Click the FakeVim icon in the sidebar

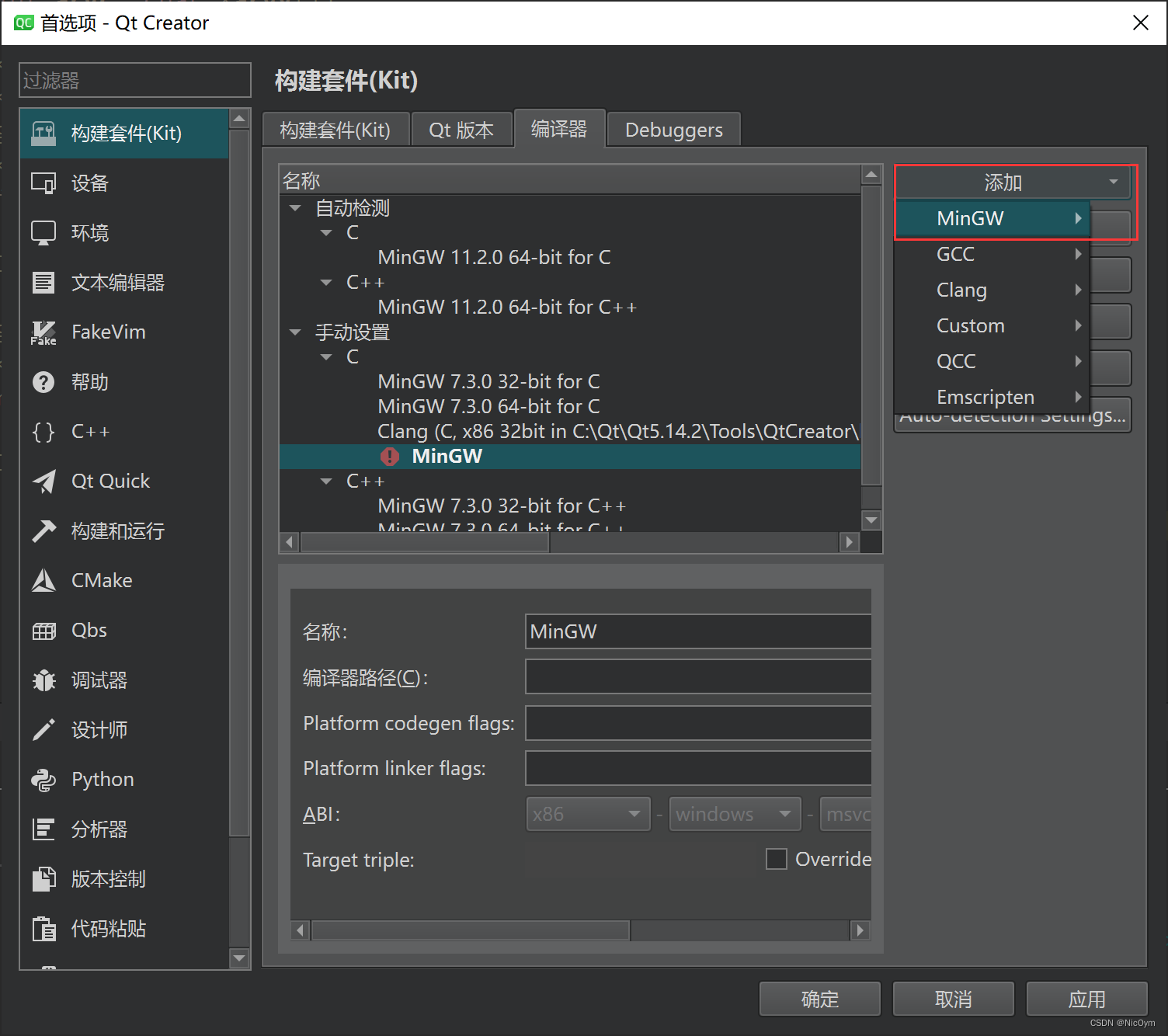(x=43, y=332)
